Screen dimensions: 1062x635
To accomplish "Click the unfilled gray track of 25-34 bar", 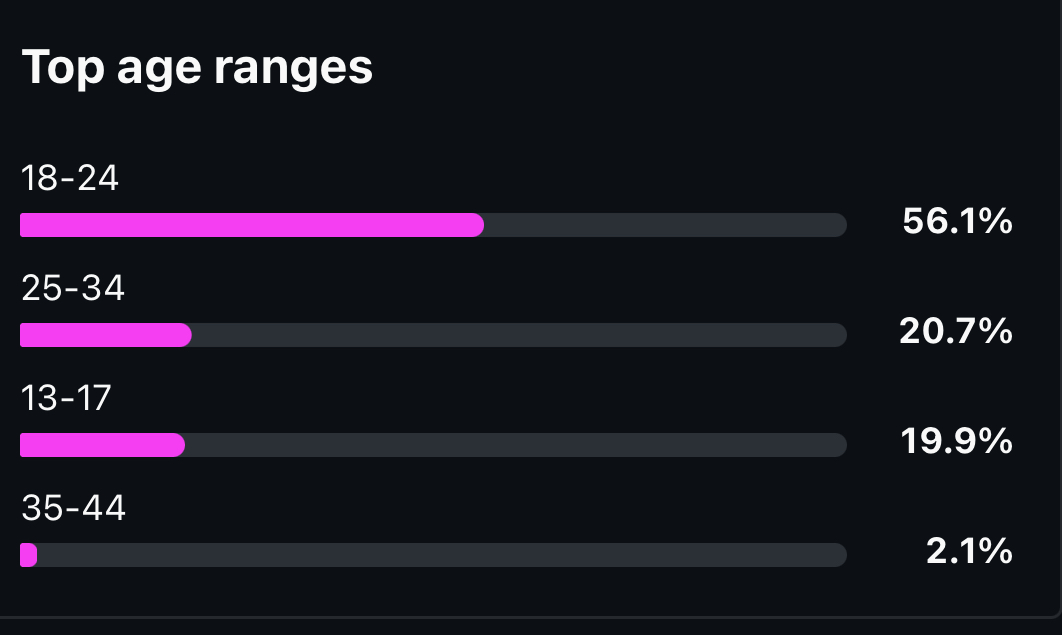I will coord(519,335).
